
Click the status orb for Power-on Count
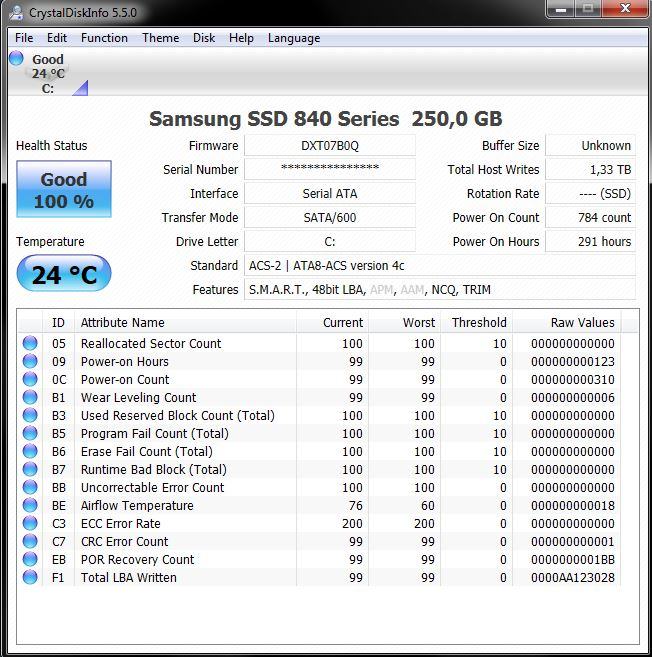30,379
